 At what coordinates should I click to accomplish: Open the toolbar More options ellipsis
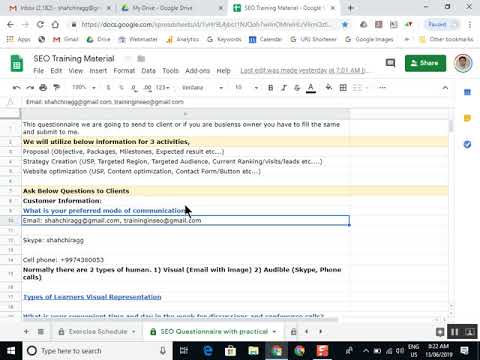tap(382, 88)
